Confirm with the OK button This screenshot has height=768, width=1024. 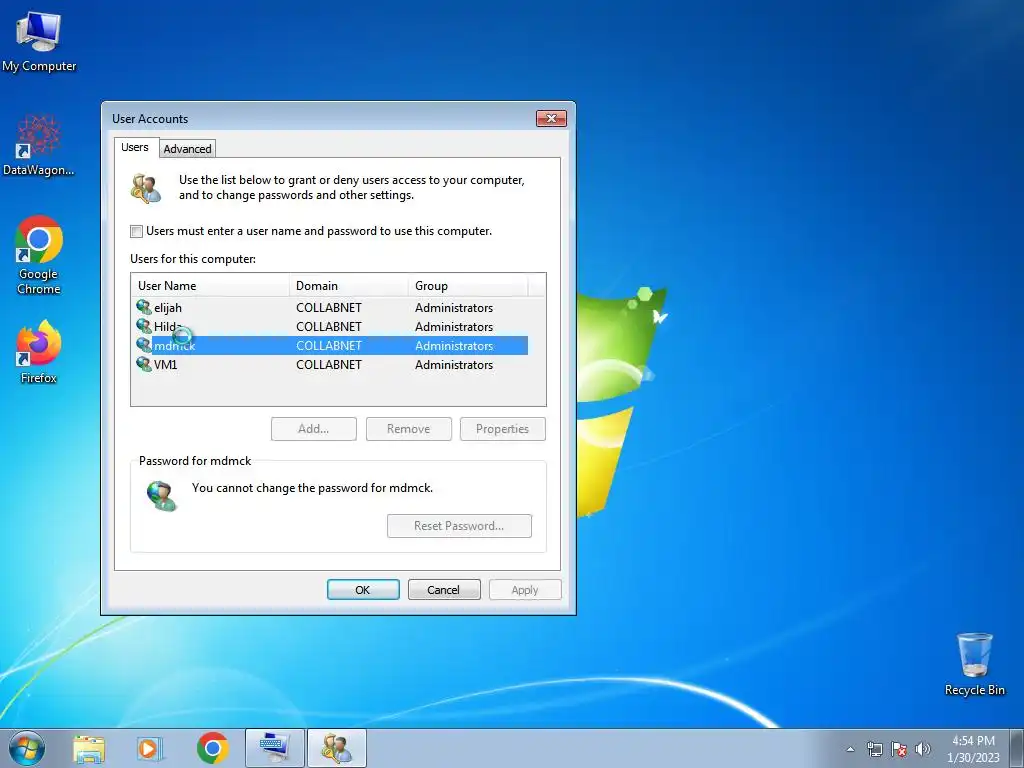363,590
